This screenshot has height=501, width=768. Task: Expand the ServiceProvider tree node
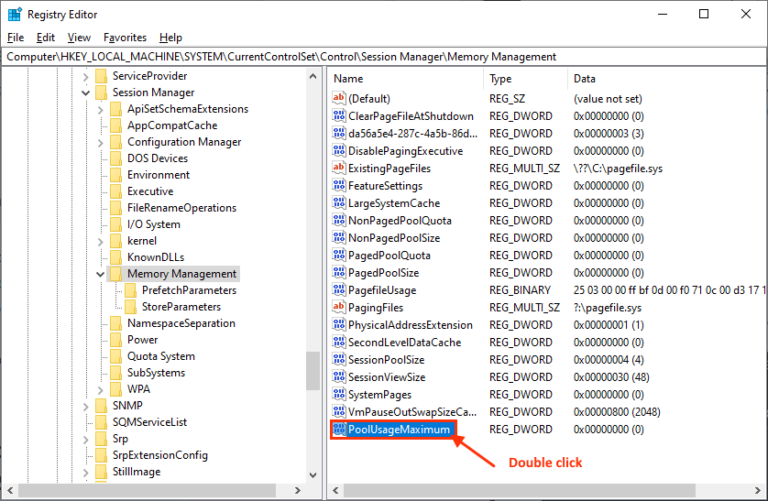[x=87, y=76]
